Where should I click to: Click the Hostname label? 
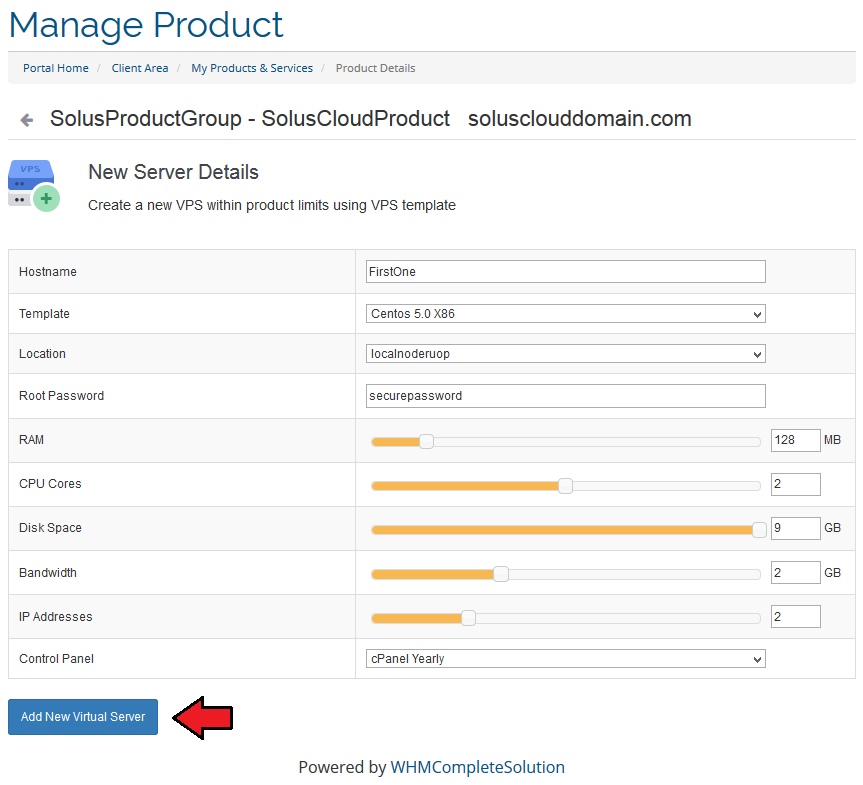tap(48, 271)
